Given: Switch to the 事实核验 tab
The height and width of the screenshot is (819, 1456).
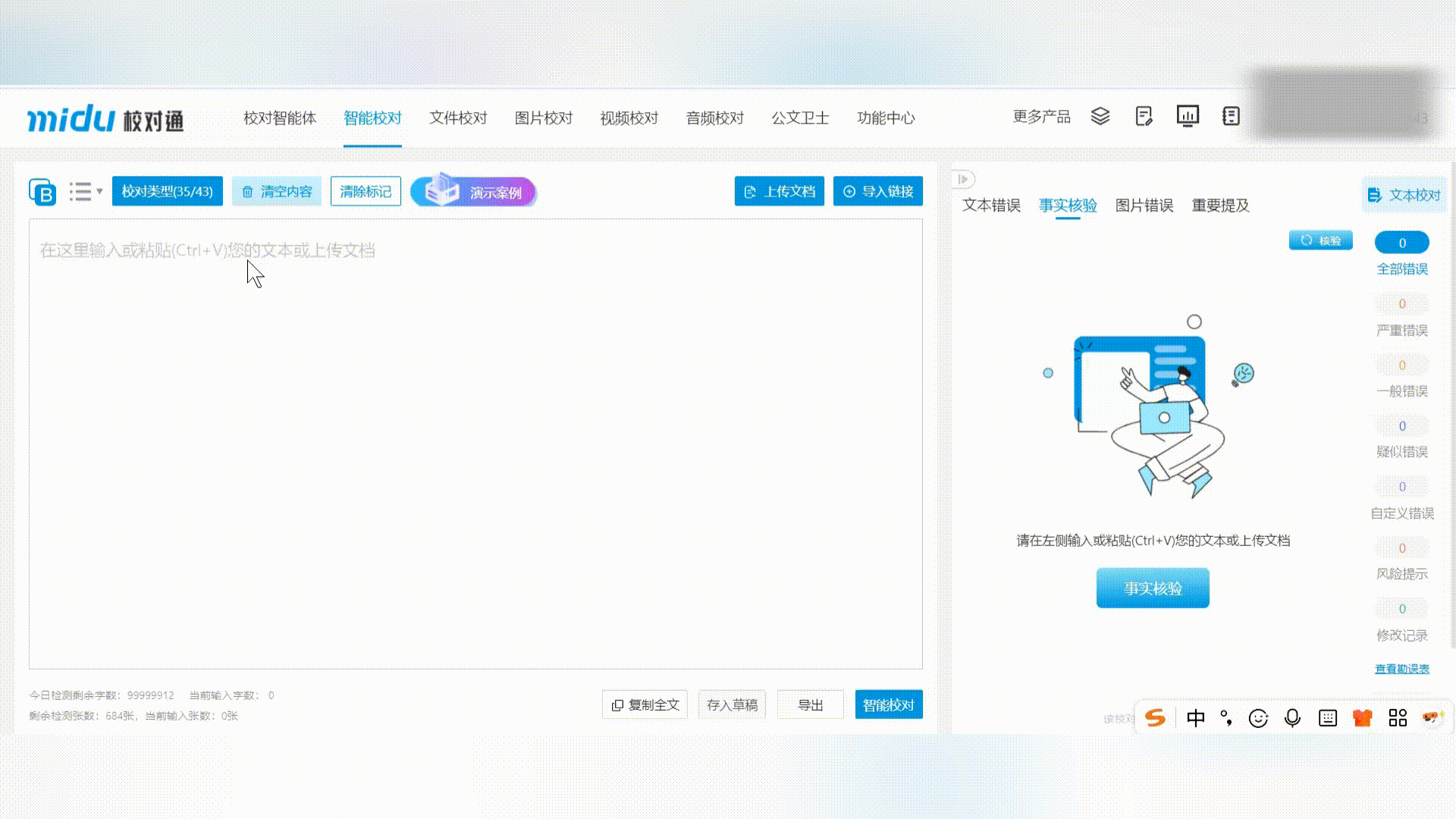Looking at the screenshot, I should (x=1068, y=205).
